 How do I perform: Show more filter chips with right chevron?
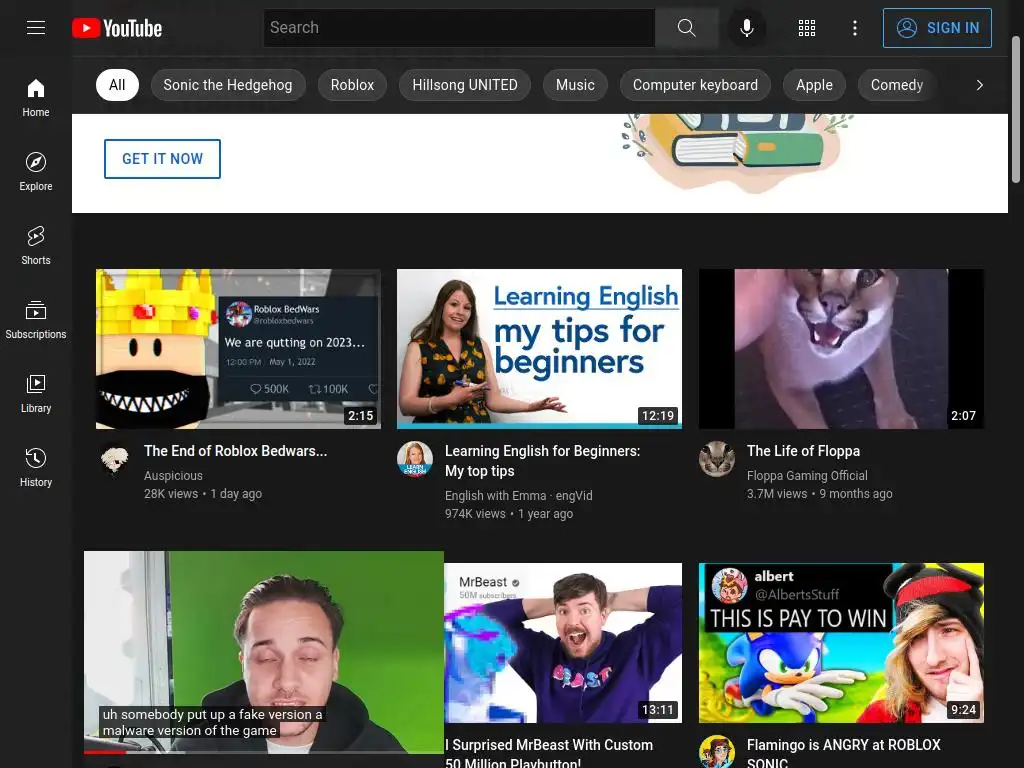(x=979, y=85)
